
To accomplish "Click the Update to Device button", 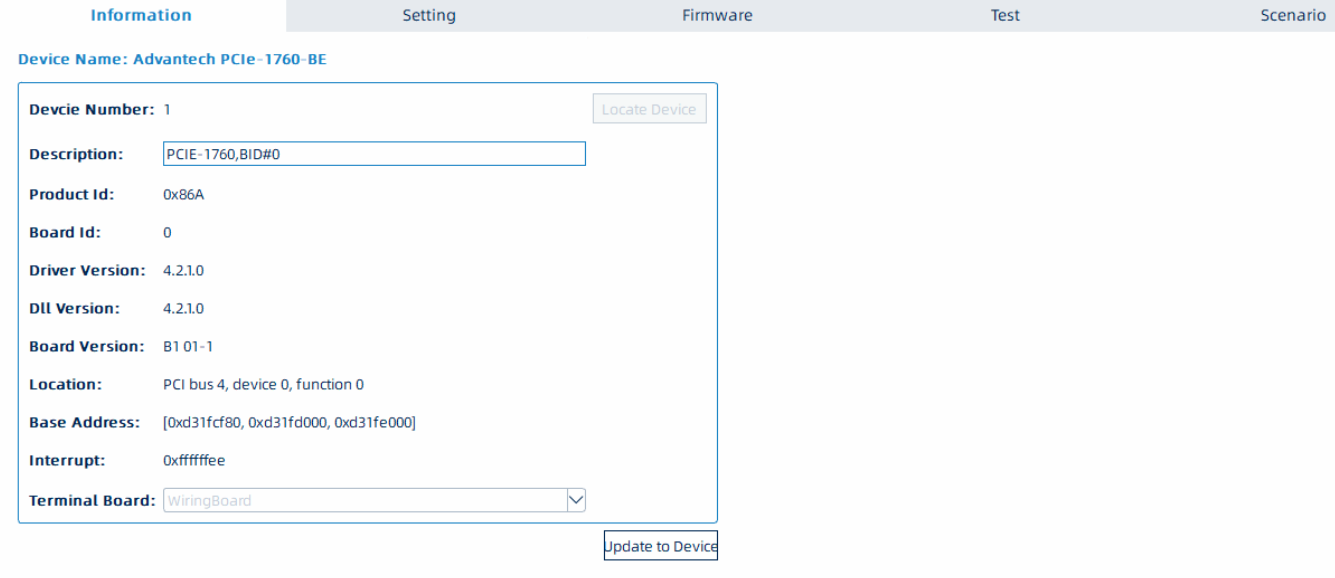I will click(x=660, y=546).
